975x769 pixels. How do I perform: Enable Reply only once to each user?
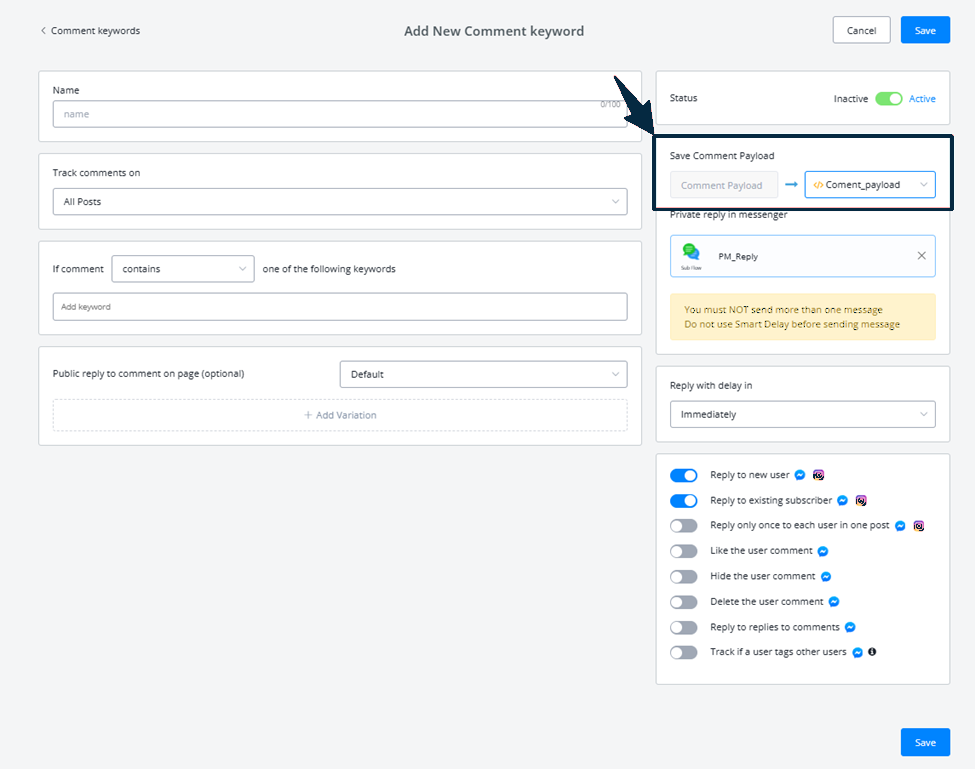683,526
